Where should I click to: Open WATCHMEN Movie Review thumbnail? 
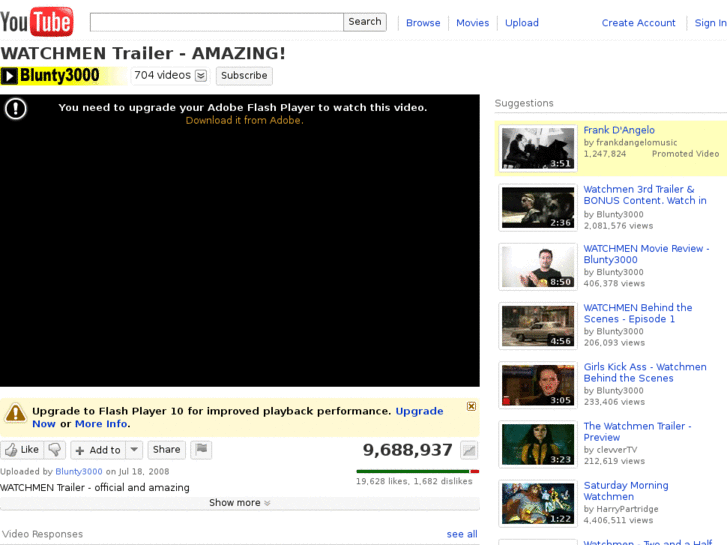tap(538, 267)
